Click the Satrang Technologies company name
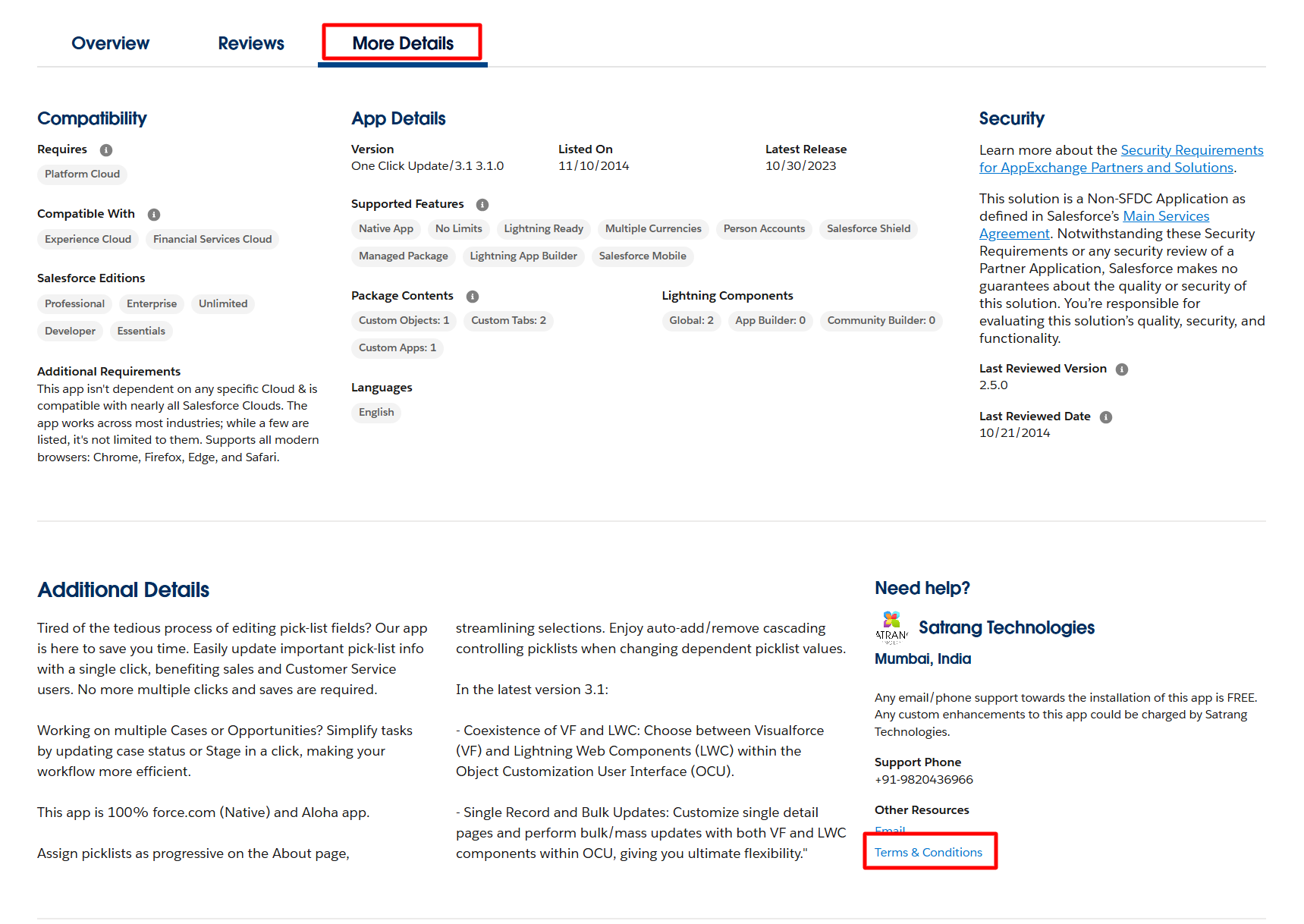The width and height of the screenshot is (1304, 924). point(1007,627)
